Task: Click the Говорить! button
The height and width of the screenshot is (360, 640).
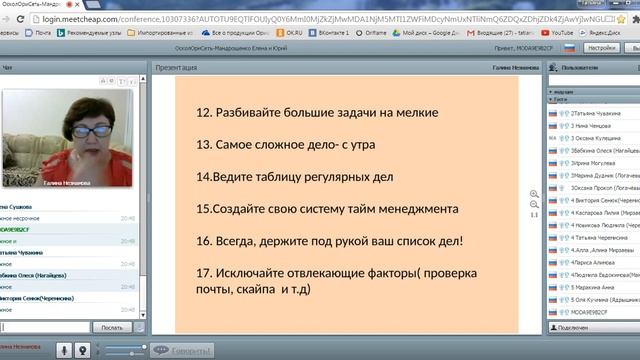Action: click(x=182, y=350)
